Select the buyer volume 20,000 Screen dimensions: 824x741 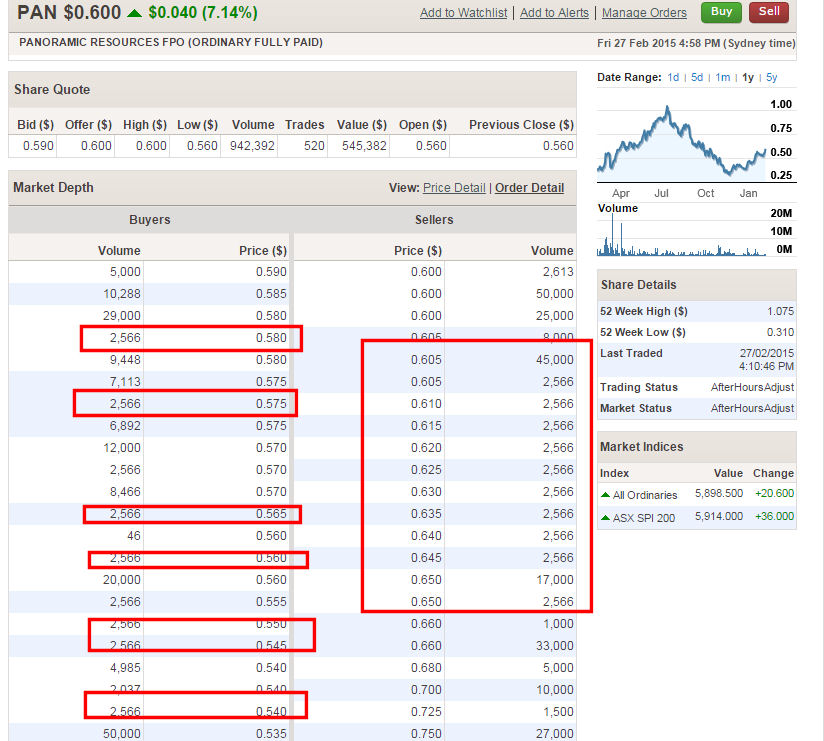(x=122, y=580)
